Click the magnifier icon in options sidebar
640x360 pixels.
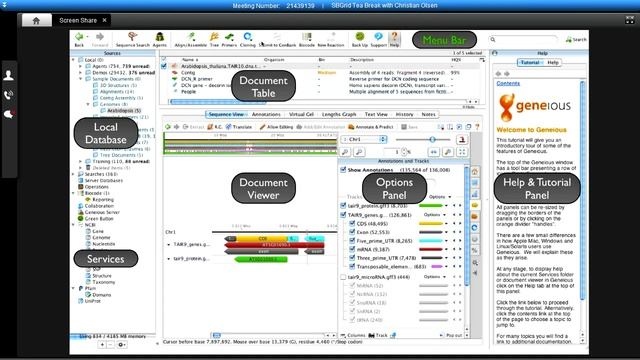pos(475,262)
